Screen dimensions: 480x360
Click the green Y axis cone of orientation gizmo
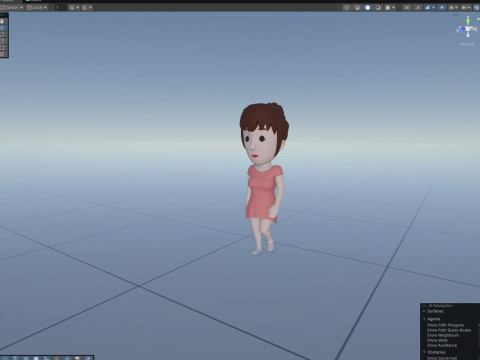coord(468,22)
